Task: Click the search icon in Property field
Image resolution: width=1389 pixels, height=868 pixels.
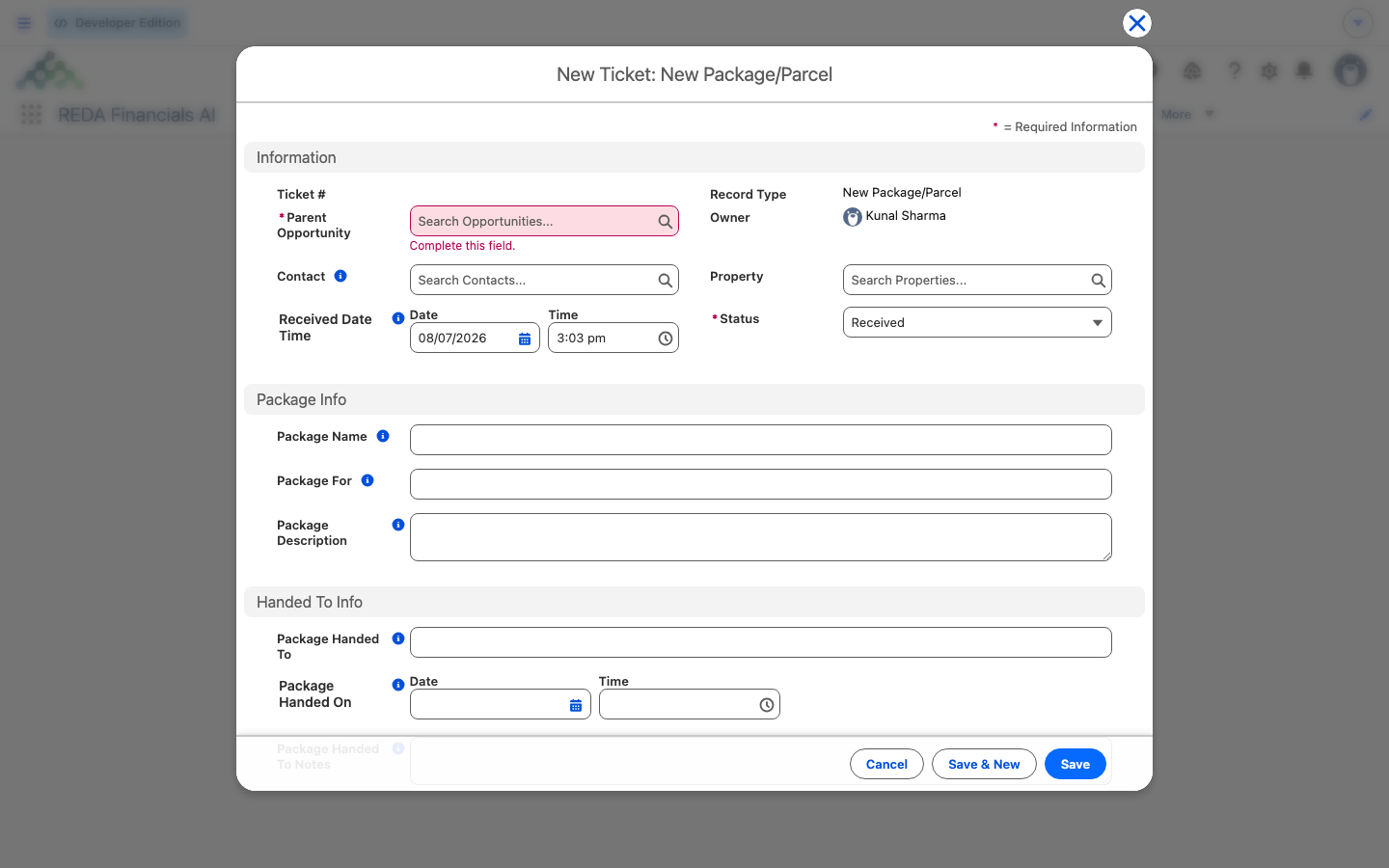Action: coord(1098,280)
